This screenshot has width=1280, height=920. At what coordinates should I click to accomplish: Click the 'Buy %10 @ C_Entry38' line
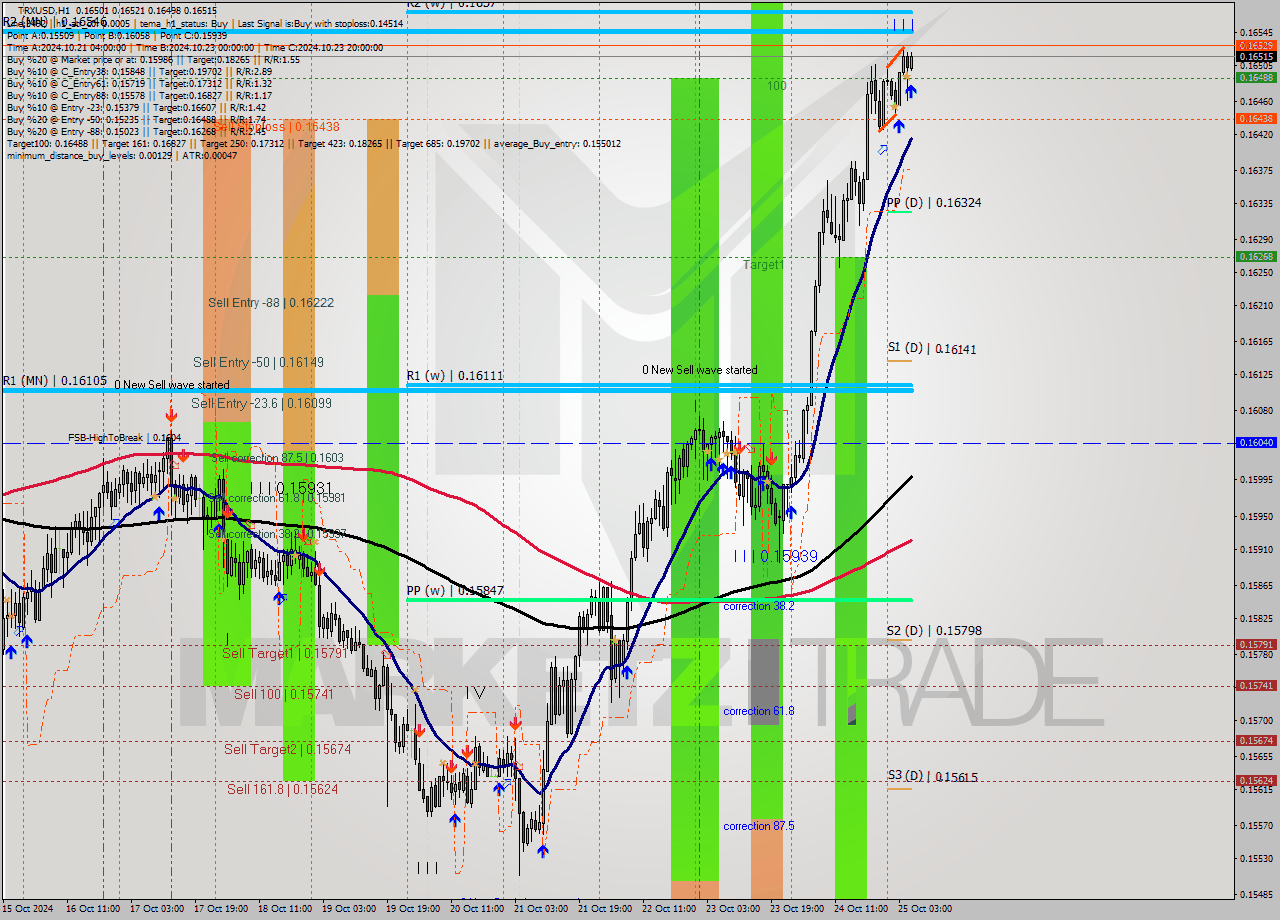[x=139, y=72]
